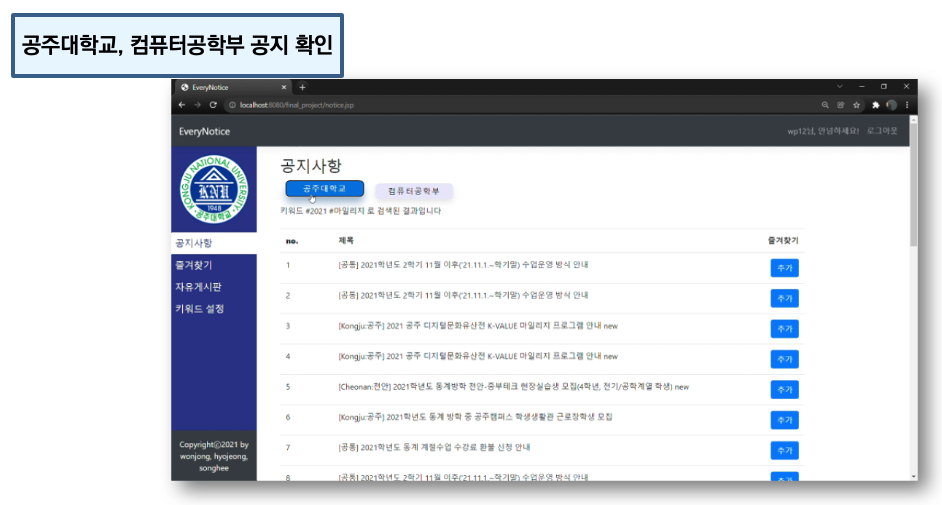Bookmark this page with star icon
Screen dimensions: 942x505
pos(856,105)
